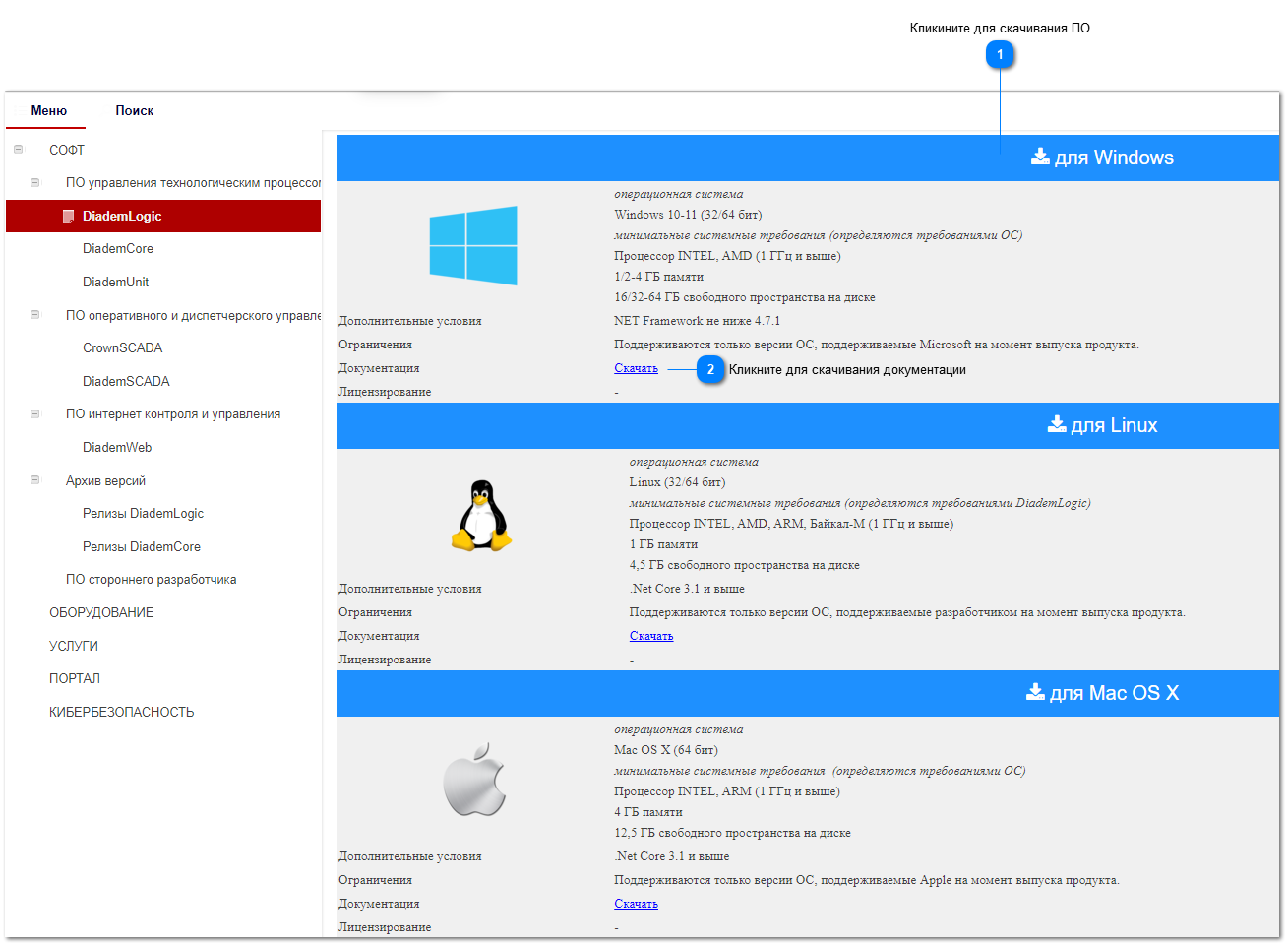Image resolution: width=1288 pixels, height=946 pixels.
Task: Click text 'Процессор INTEL, ARM (1 ГГц и выше)'
Action: tap(727, 791)
